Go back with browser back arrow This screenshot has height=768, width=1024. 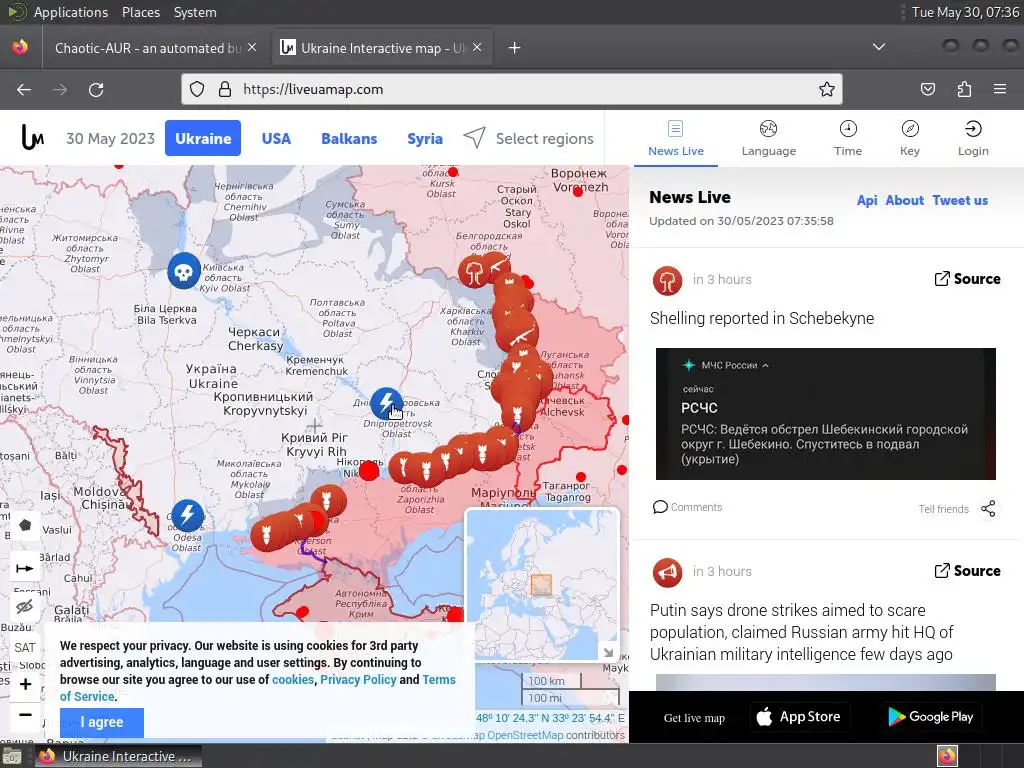24,89
